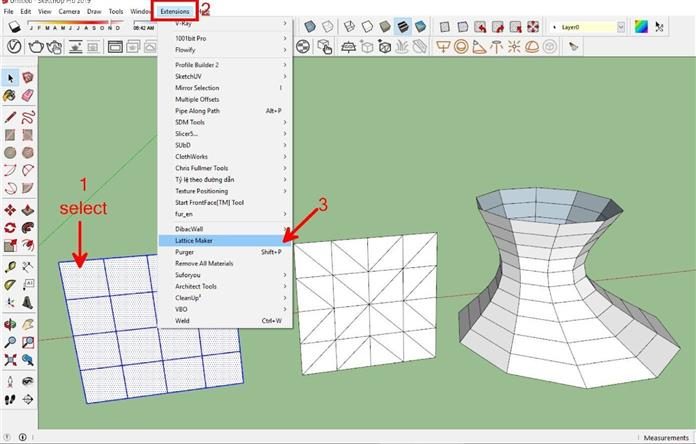The height and width of the screenshot is (444, 696).
Task: Expand the V-Ray submenu
Action: coord(225,24)
